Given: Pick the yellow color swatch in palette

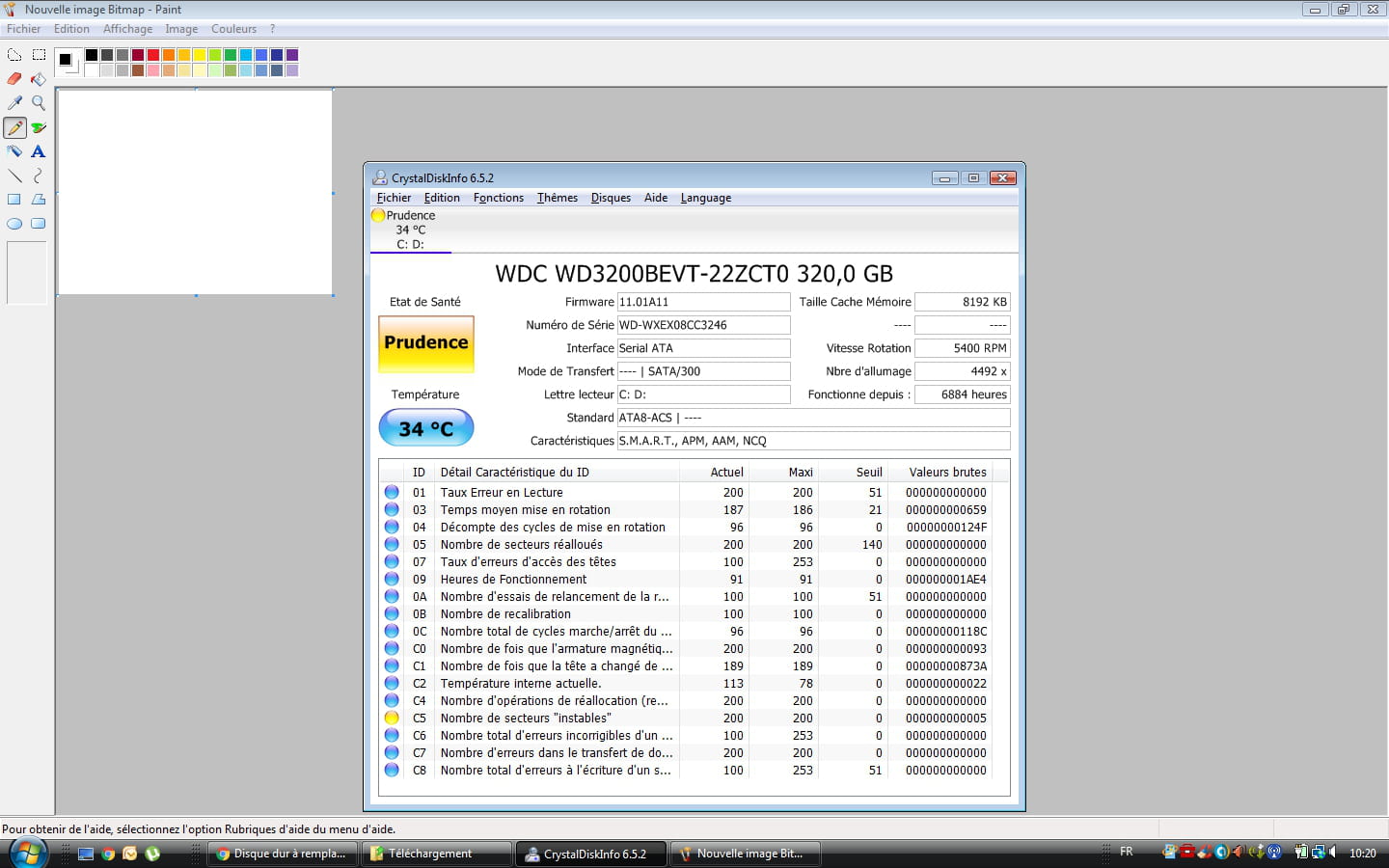Looking at the screenshot, I should (x=199, y=55).
